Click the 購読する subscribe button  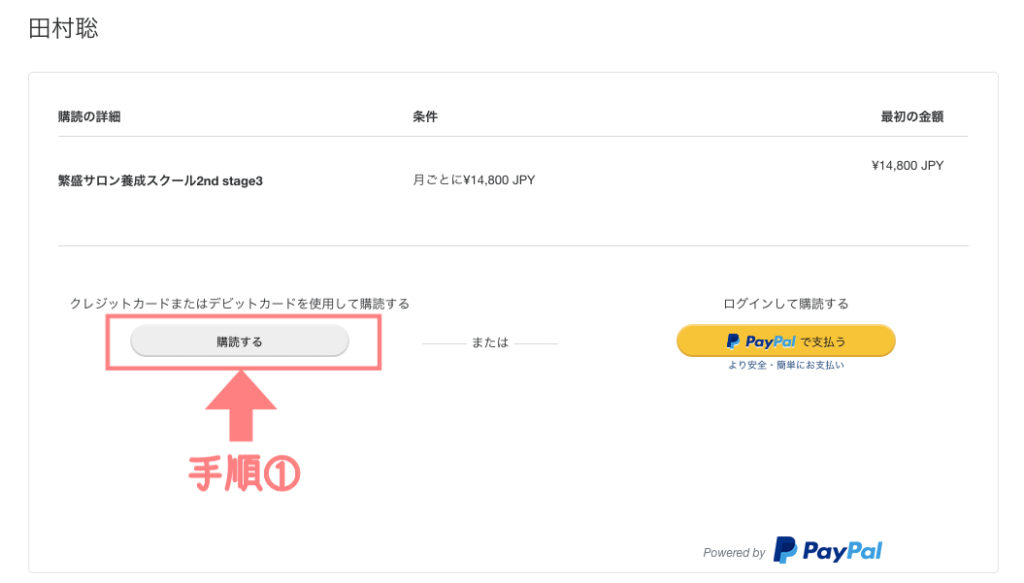click(x=240, y=341)
